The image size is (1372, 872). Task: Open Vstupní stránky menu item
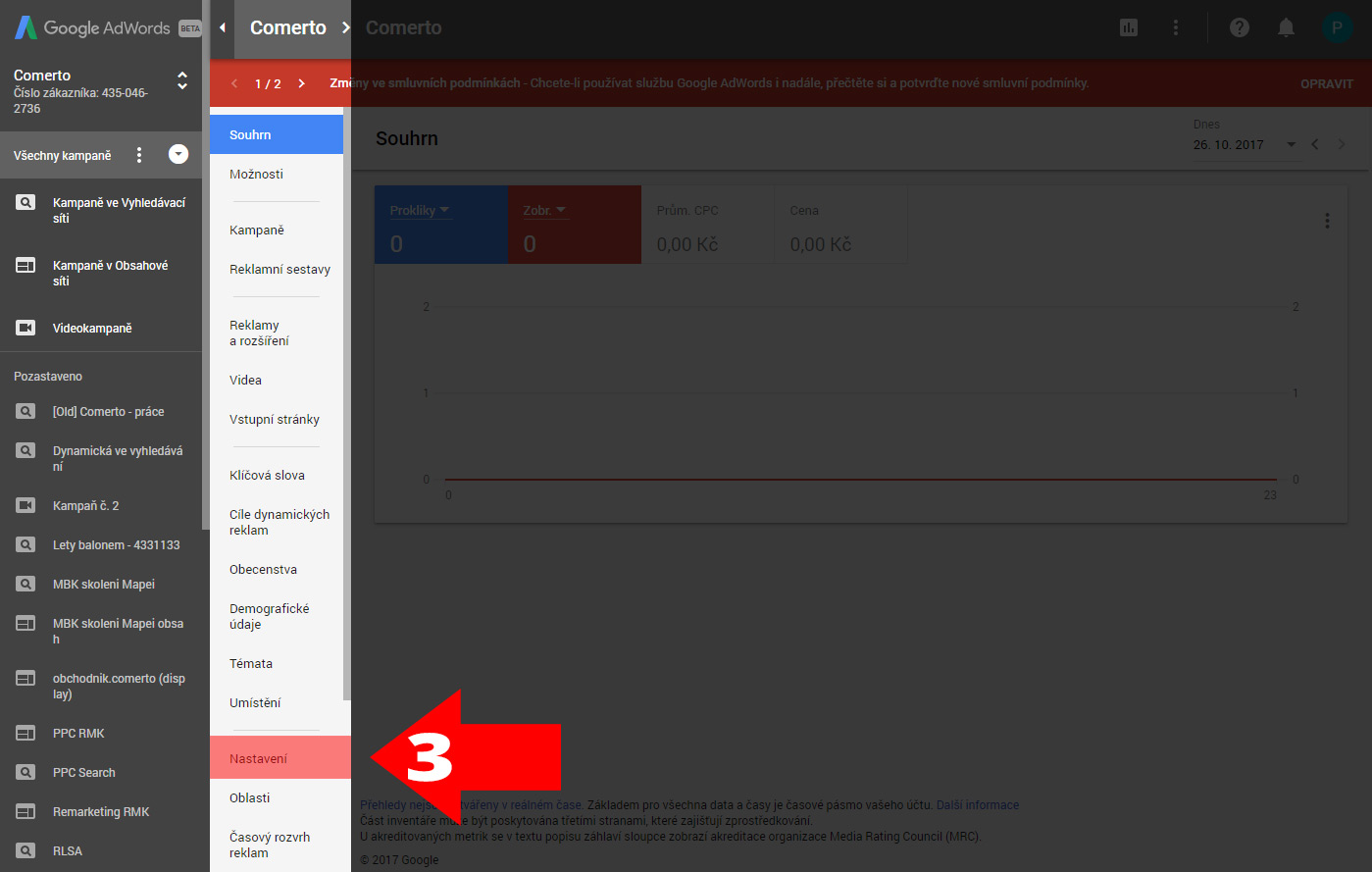tap(277, 419)
